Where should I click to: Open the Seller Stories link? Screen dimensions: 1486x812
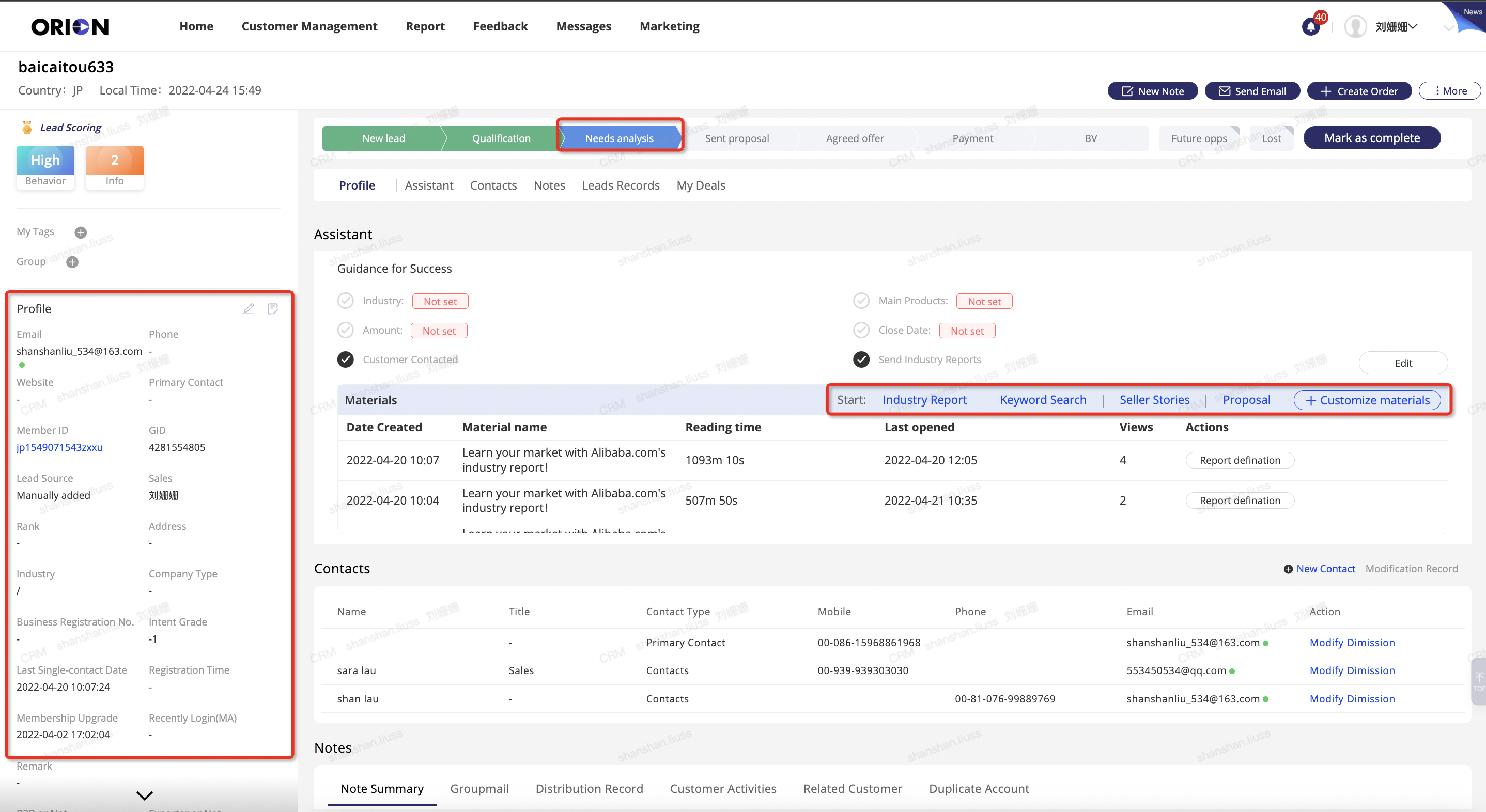tap(1154, 400)
